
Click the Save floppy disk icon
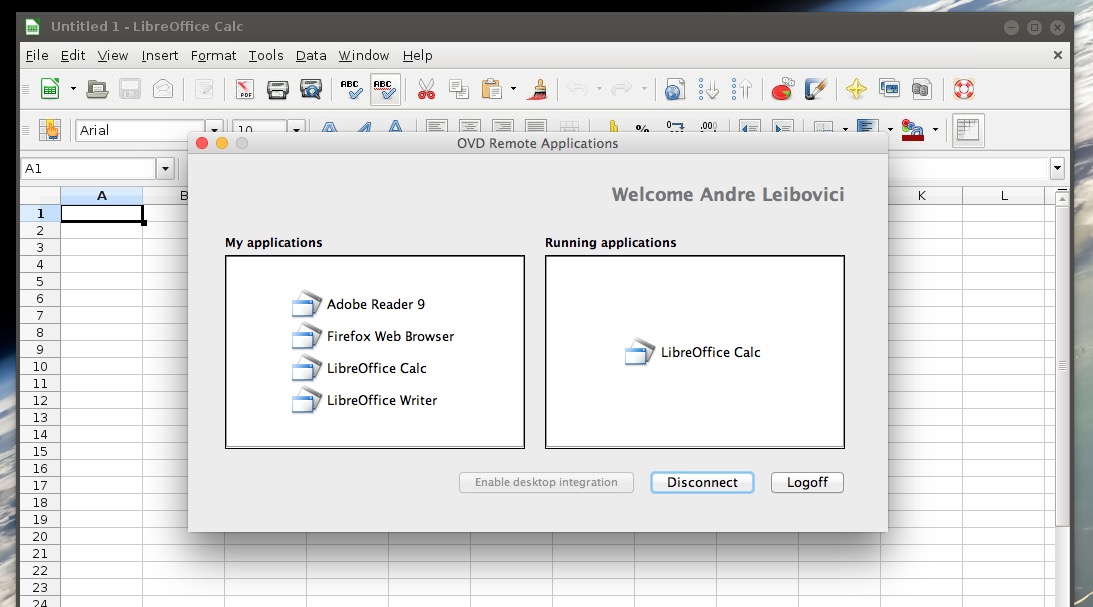click(x=130, y=89)
